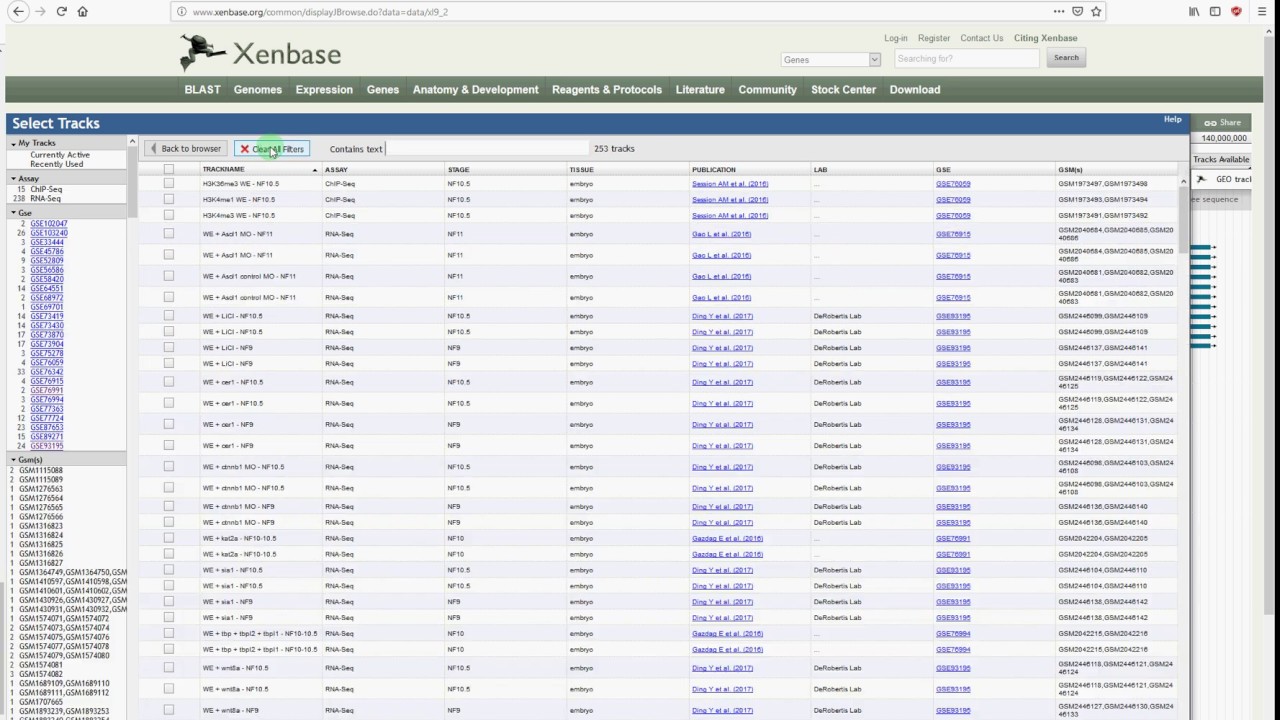Open the BLAST menu
The height and width of the screenshot is (720, 1280).
pyautogui.click(x=202, y=90)
